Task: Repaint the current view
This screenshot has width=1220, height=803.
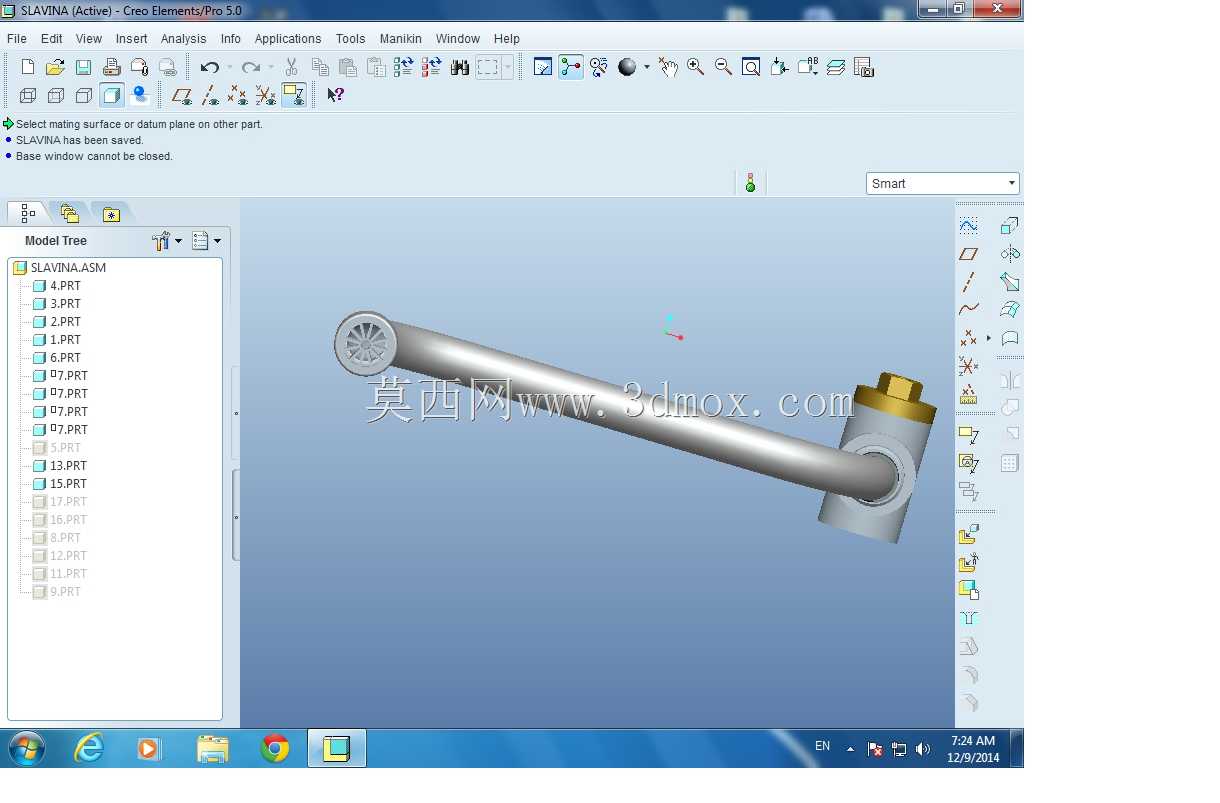Action: point(543,67)
